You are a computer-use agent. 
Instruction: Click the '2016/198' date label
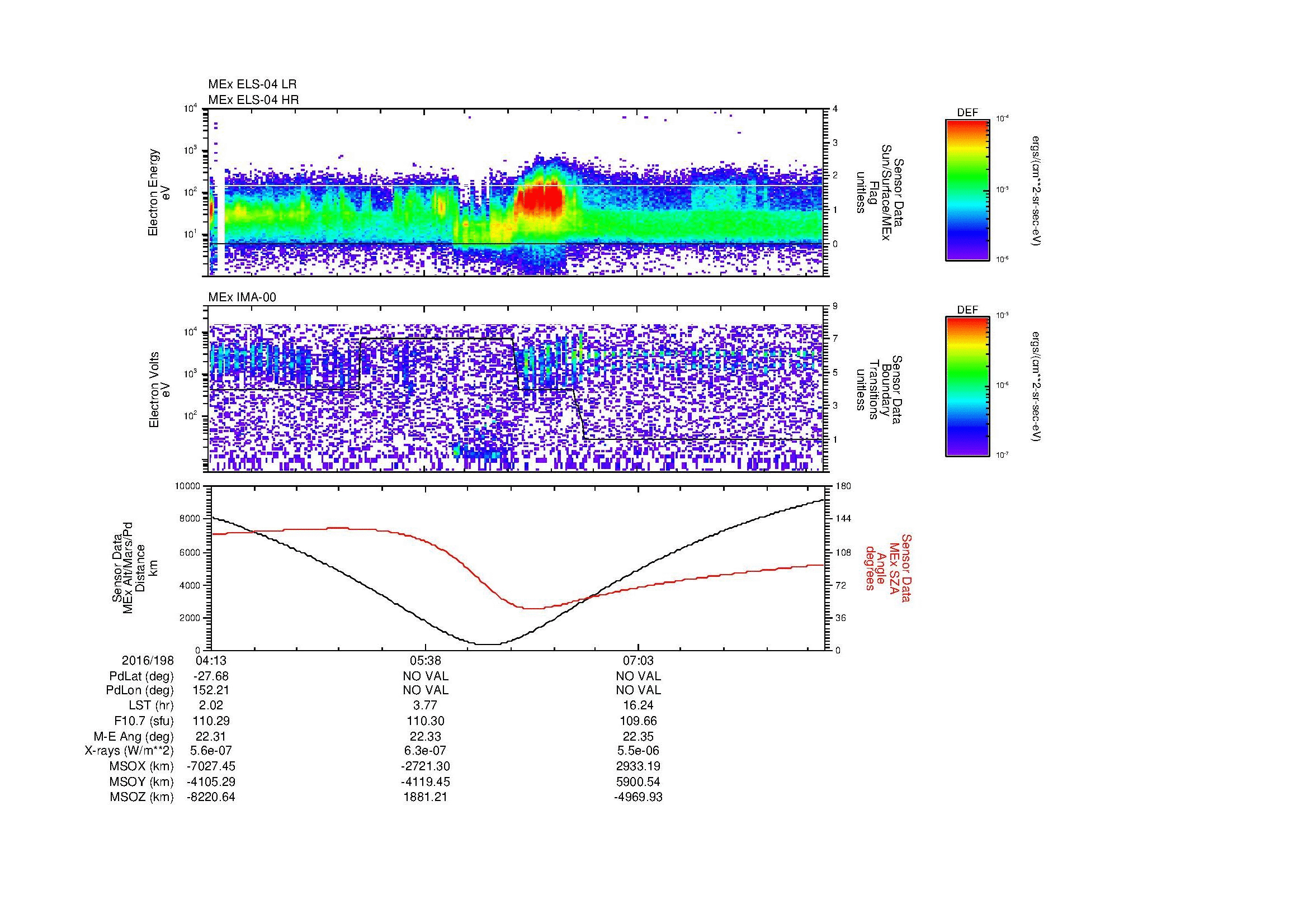[148, 660]
